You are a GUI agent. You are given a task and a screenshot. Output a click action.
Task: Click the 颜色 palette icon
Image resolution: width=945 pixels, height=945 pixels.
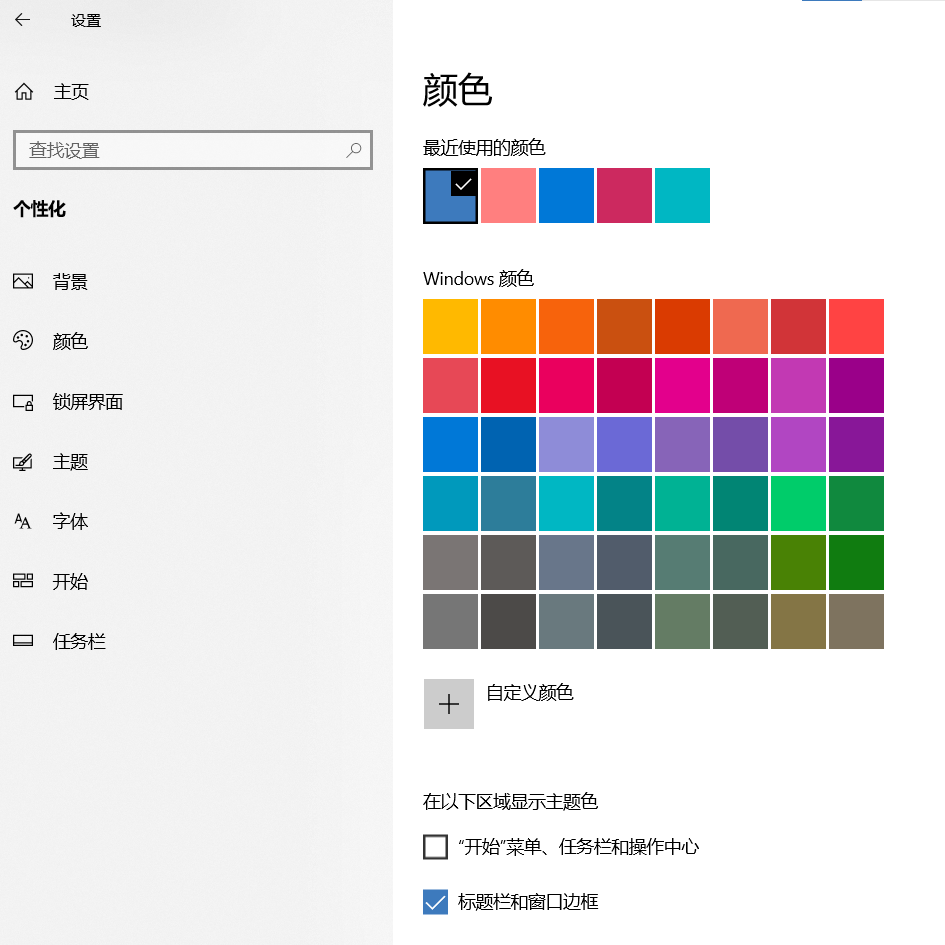click(23, 341)
